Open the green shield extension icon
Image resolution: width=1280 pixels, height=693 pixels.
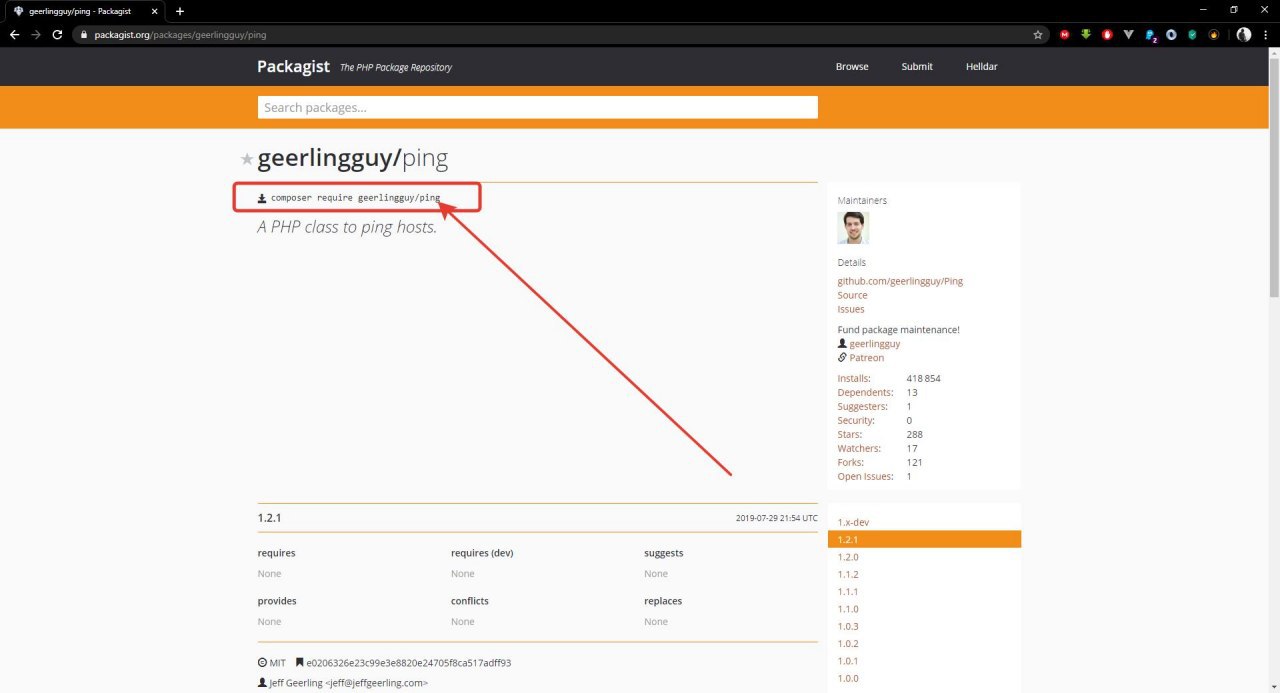pyautogui.click(x=1192, y=34)
